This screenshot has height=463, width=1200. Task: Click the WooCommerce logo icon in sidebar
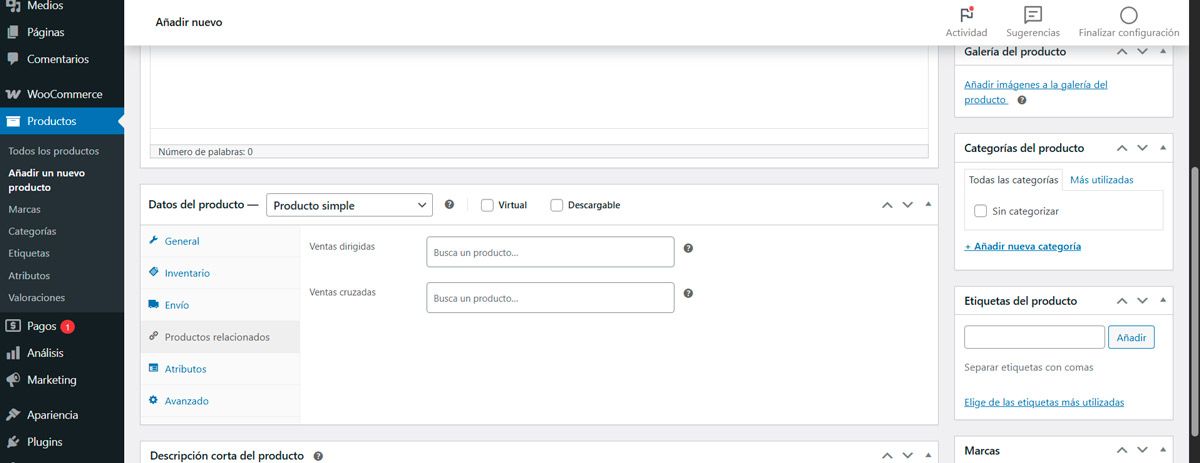point(13,94)
